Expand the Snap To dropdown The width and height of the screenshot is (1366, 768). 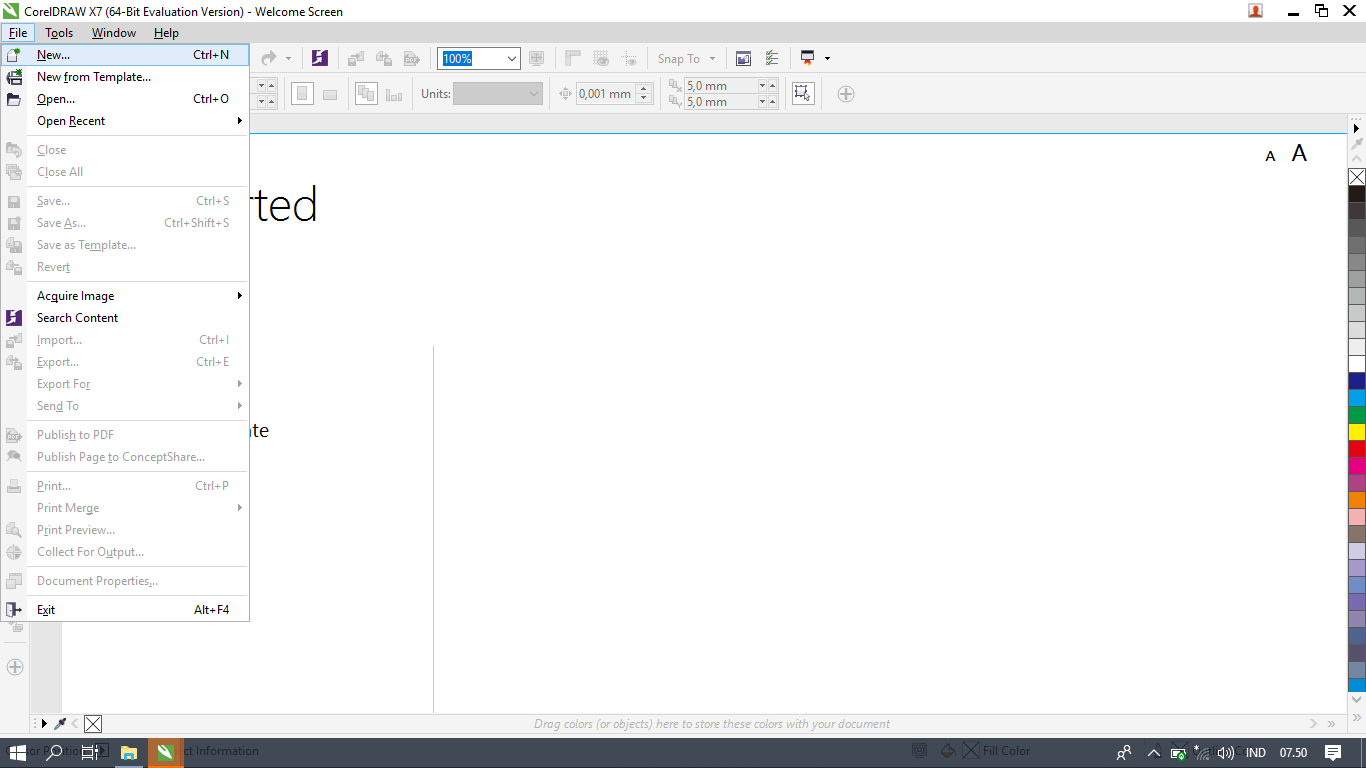[712, 58]
